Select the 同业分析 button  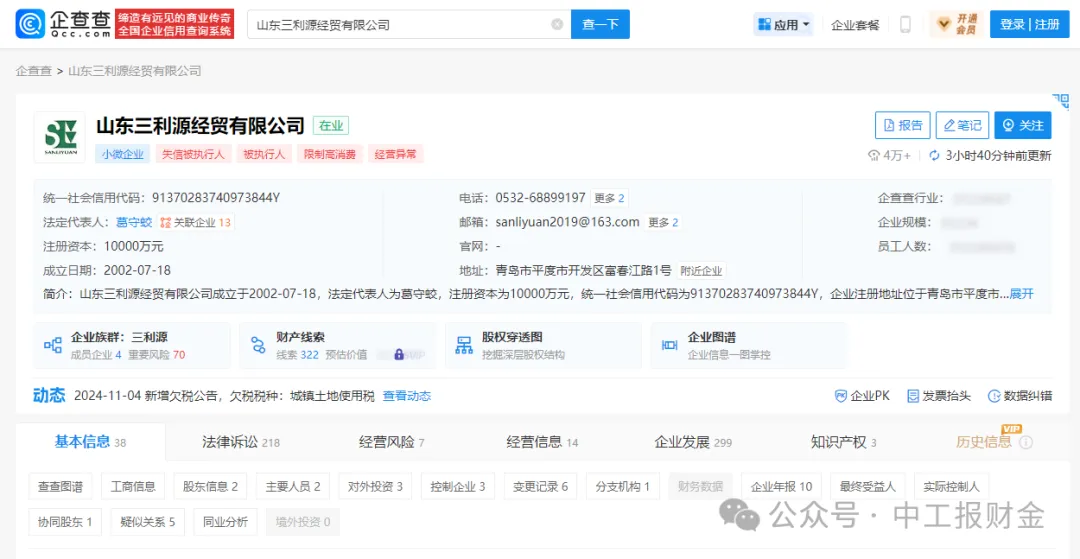(x=225, y=522)
